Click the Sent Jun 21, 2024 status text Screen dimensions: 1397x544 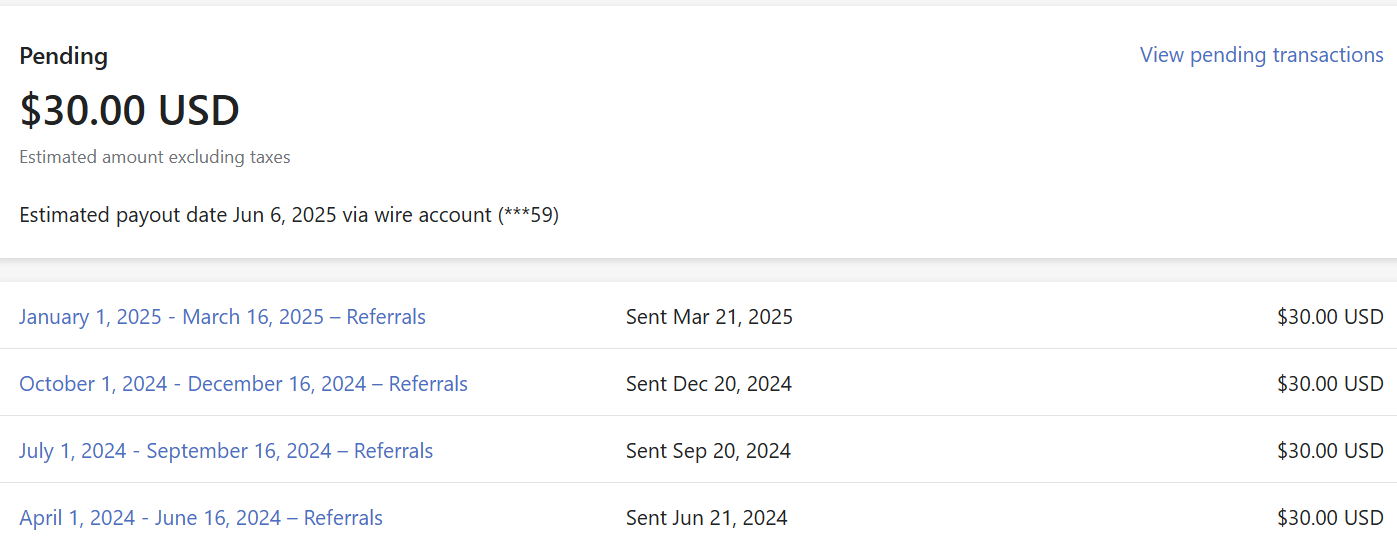pyautogui.click(x=707, y=518)
